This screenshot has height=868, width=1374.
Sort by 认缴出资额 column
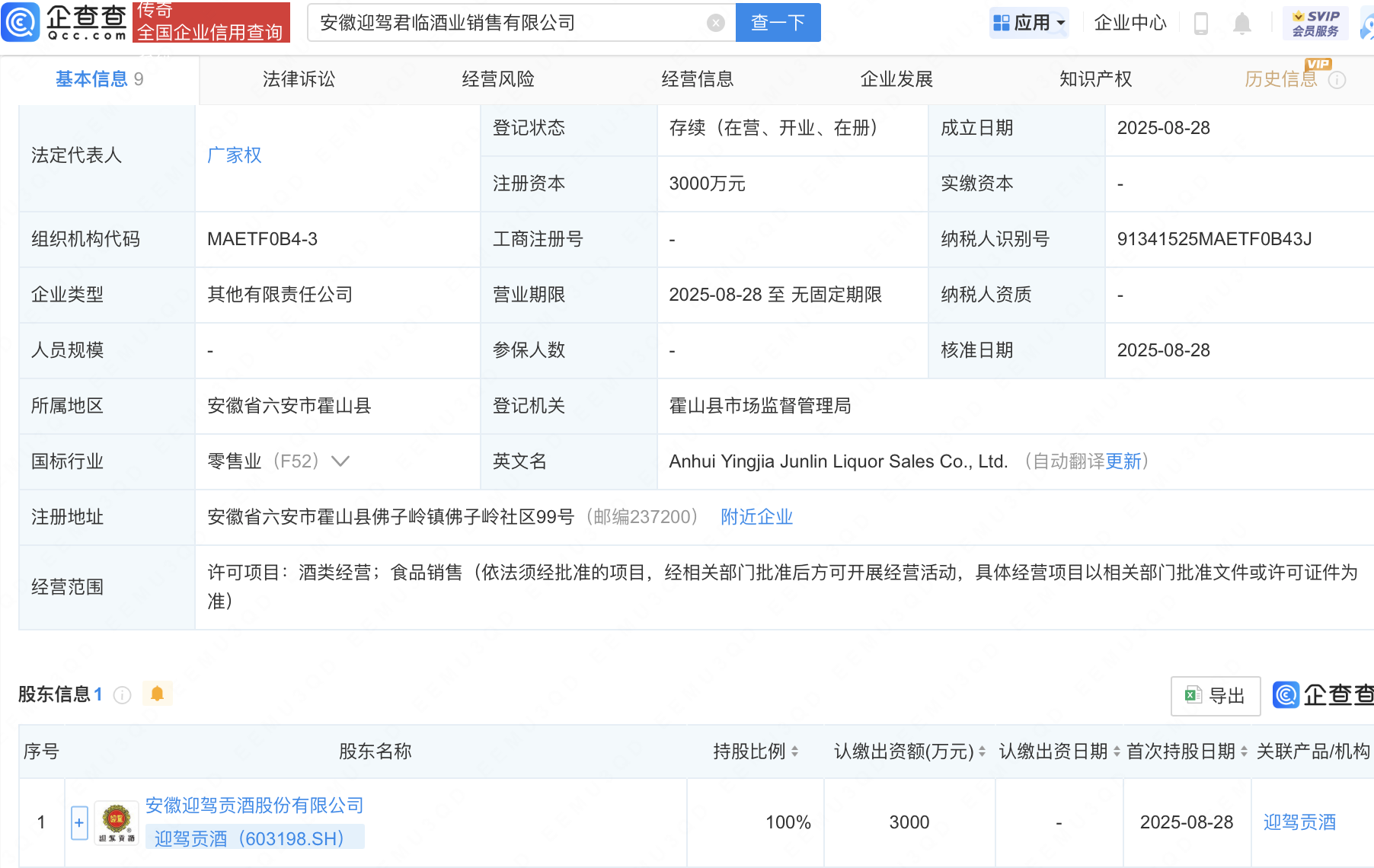982,752
